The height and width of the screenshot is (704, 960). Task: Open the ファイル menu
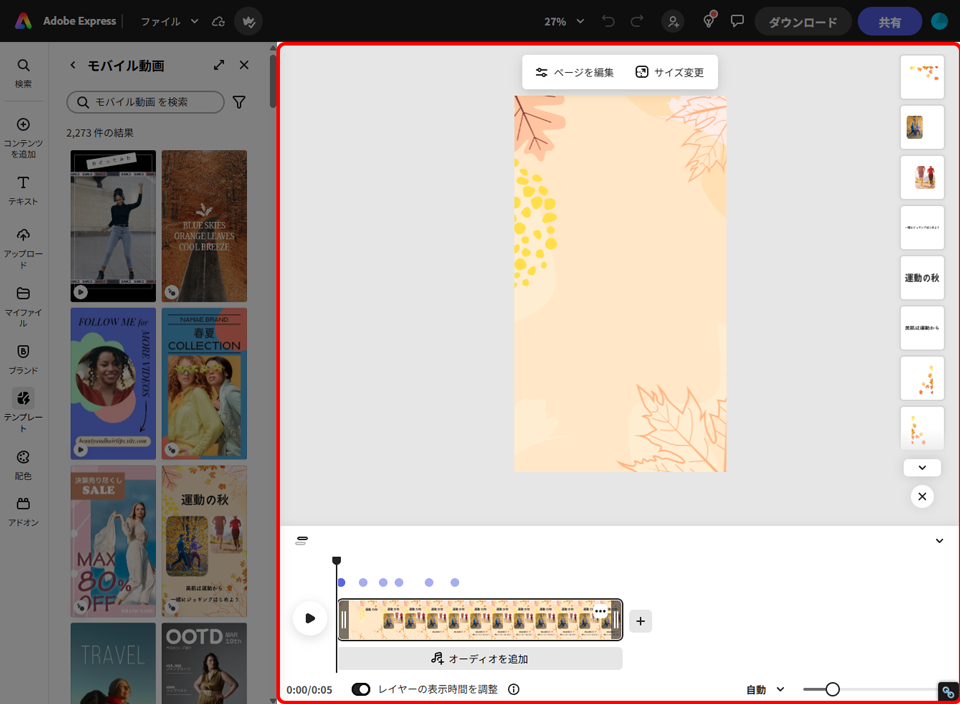[169, 21]
